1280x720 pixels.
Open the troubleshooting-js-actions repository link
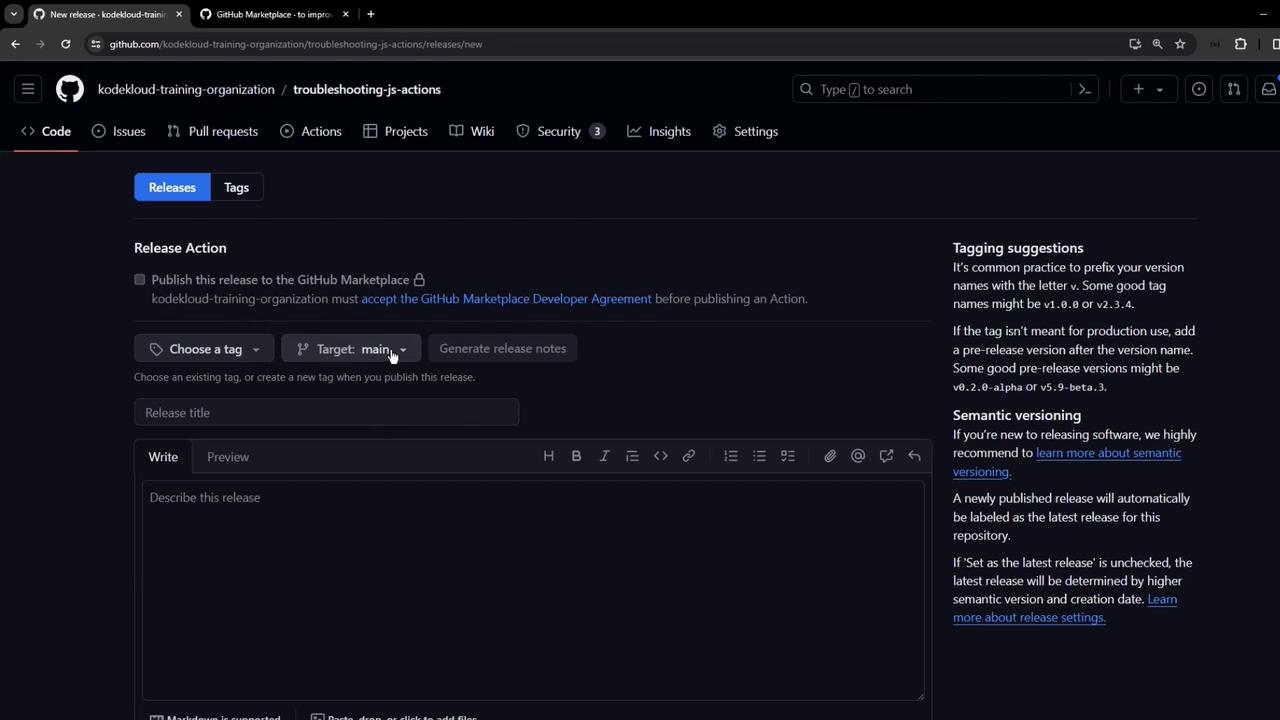(367, 89)
